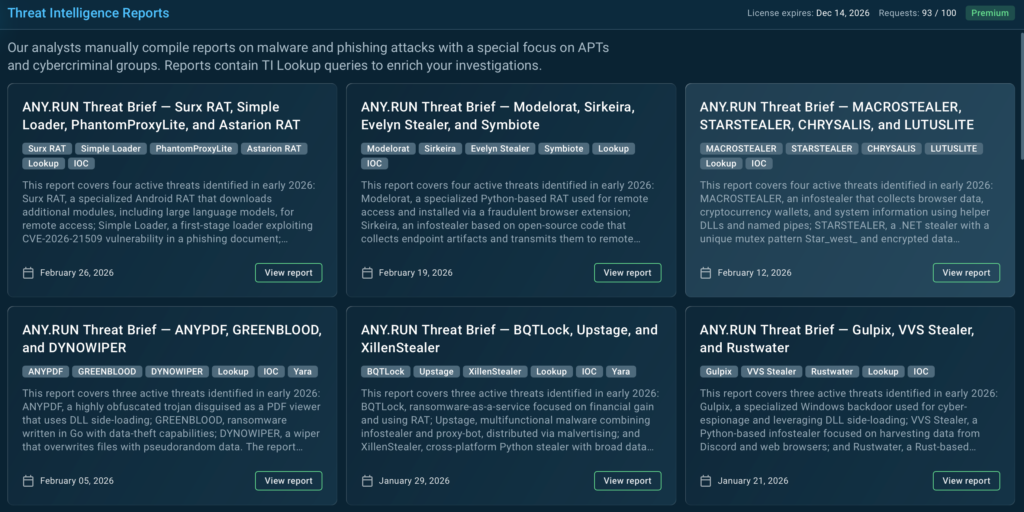Open the Modelorat brief via View report
The image size is (1024, 512).
pos(627,273)
